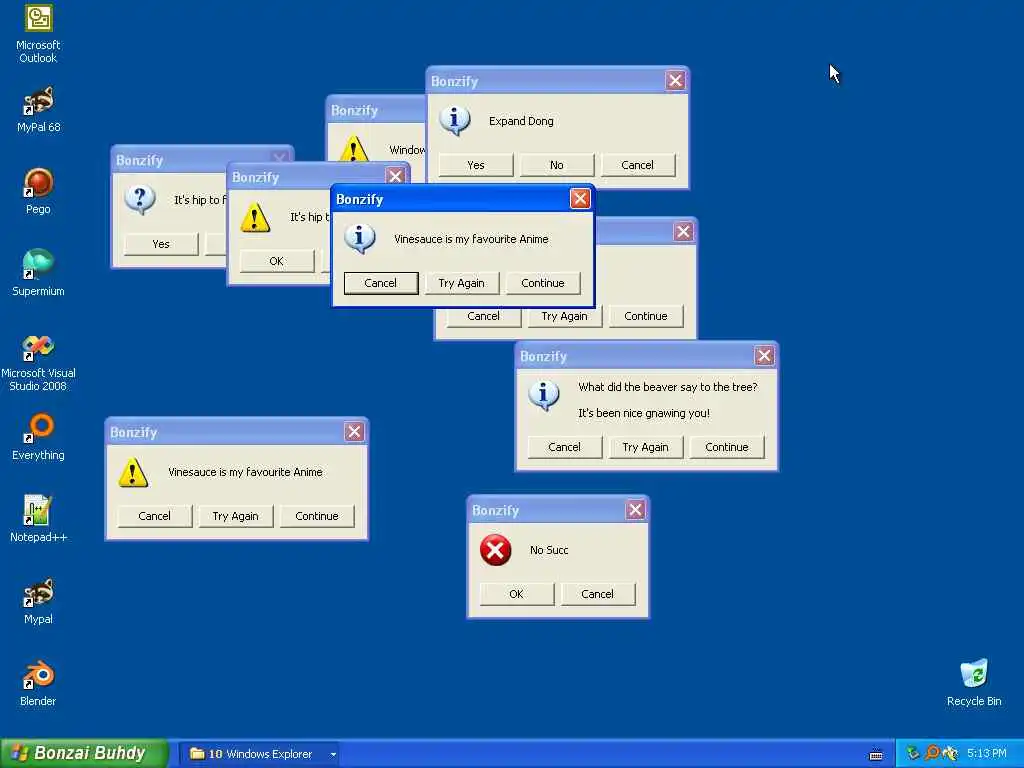This screenshot has height=768, width=1024.
Task: Select the Supermium desktop shortcut
Action: coord(38,273)
